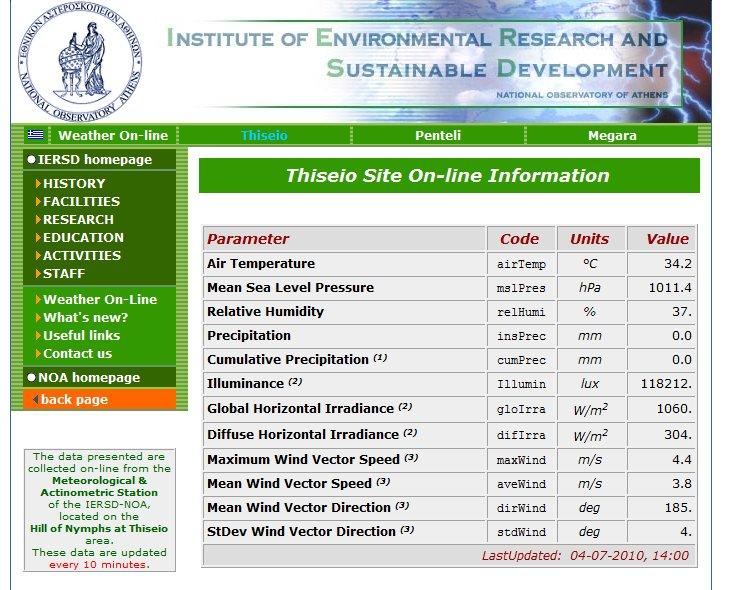Go to IERSD homepage link

tap(94, 159)
